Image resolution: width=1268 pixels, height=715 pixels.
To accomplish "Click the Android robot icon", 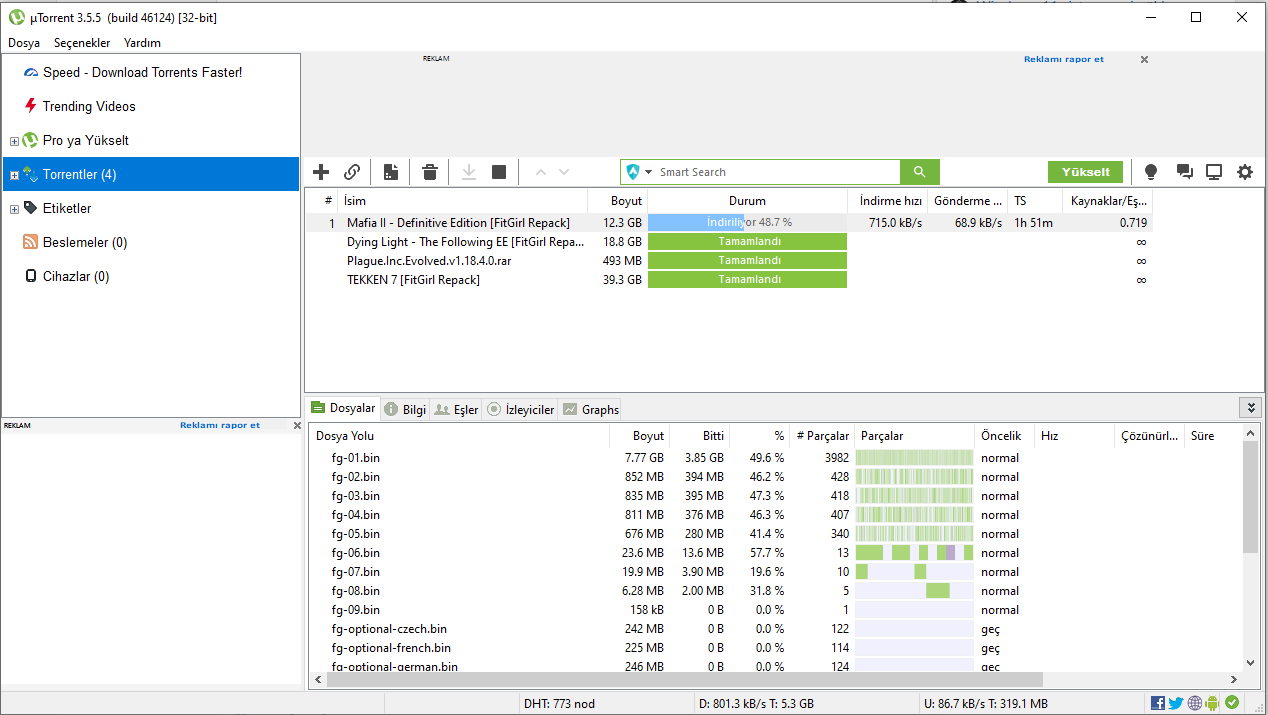I will click(1213, 703).
